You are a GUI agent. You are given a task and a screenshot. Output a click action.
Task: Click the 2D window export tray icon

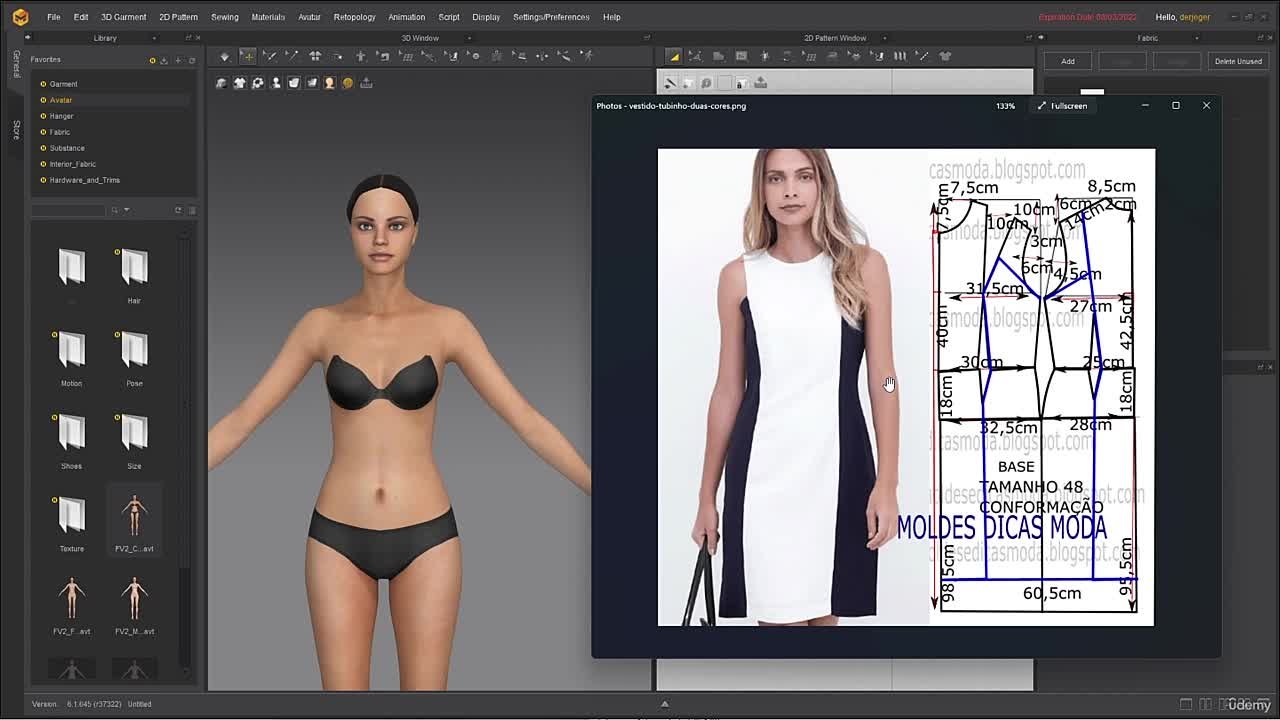pos(760,83)
